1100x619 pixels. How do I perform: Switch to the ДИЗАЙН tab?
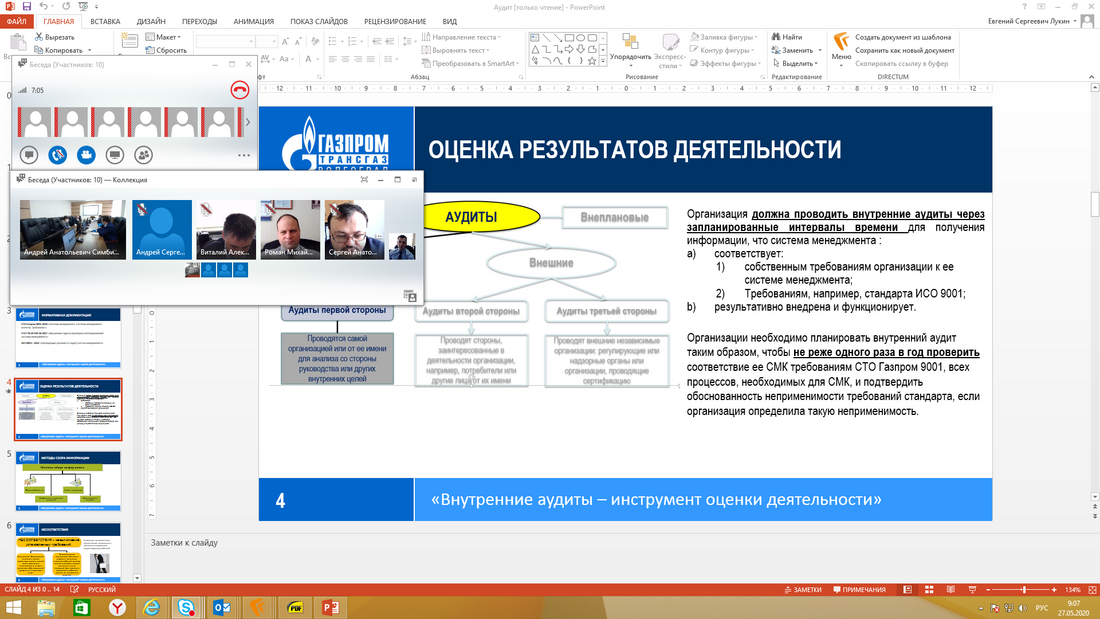point(151,21)
